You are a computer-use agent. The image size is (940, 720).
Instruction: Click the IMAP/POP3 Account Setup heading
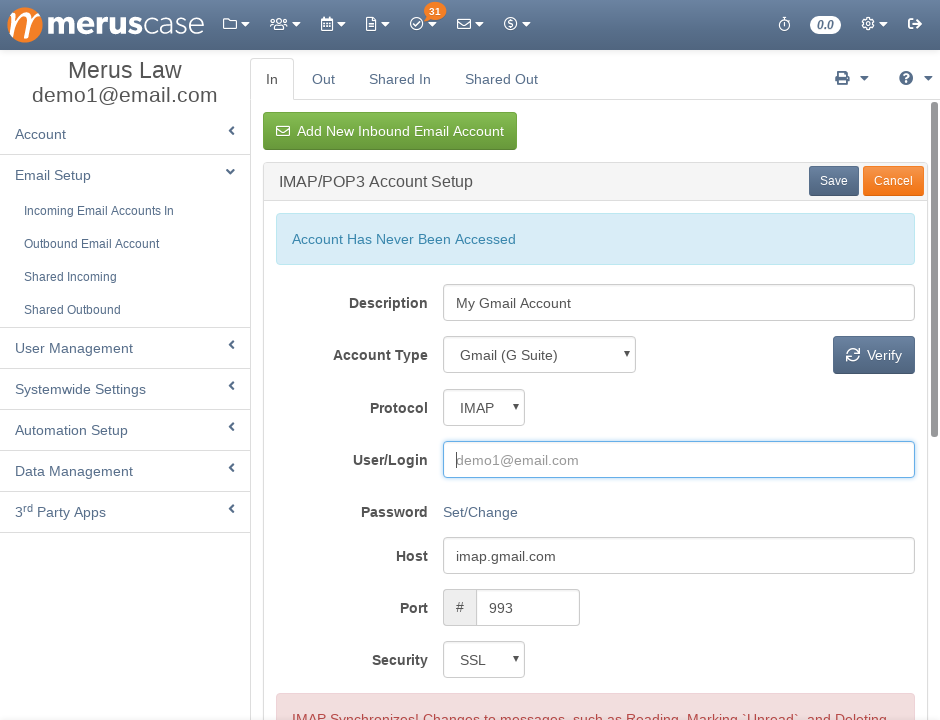pyautogui.click(x=376, y=181)
